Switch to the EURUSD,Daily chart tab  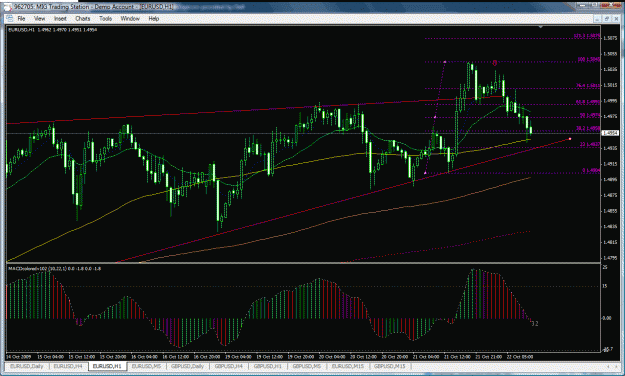[27, 366]
